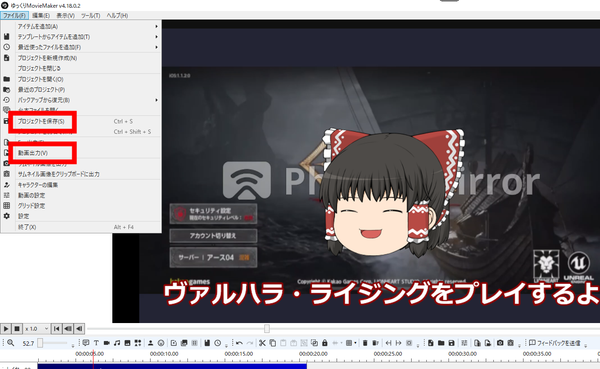Expand テンプレートからアイテムを追加(T) submenu
600x369 pixels.
coord(81,37)
